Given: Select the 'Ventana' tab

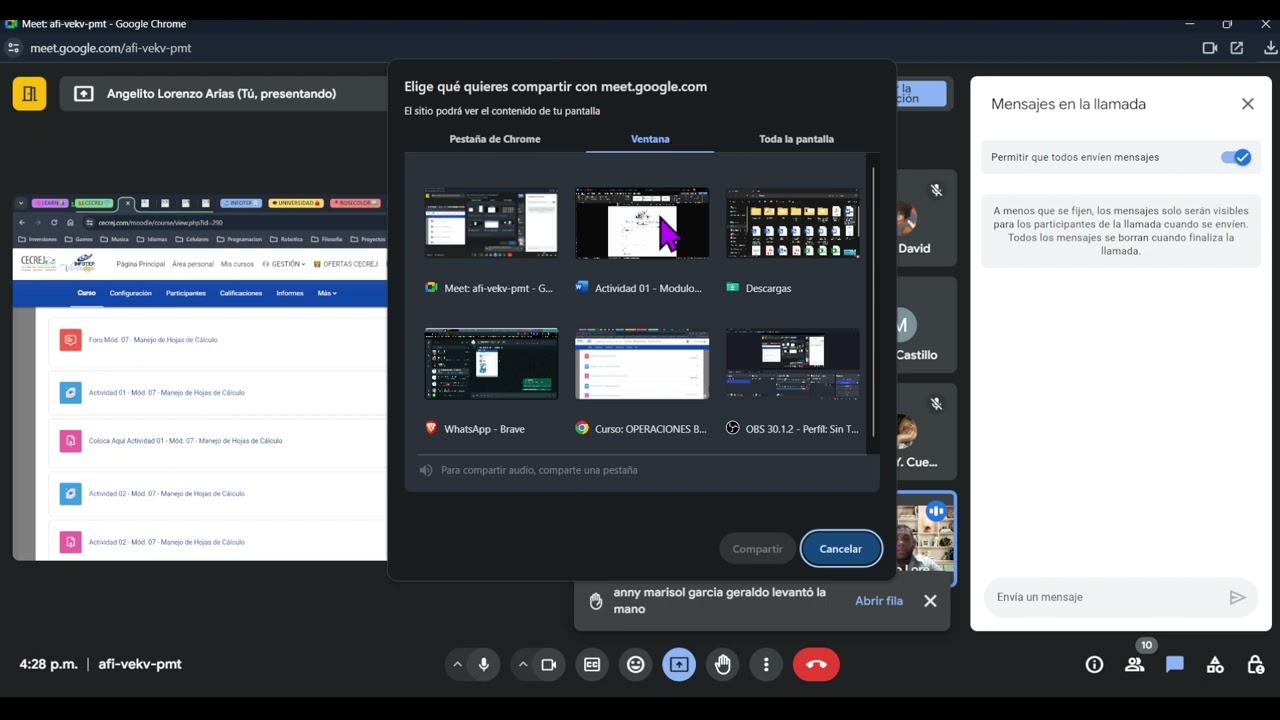Looking at the screenshot, I should pos(650,139).
